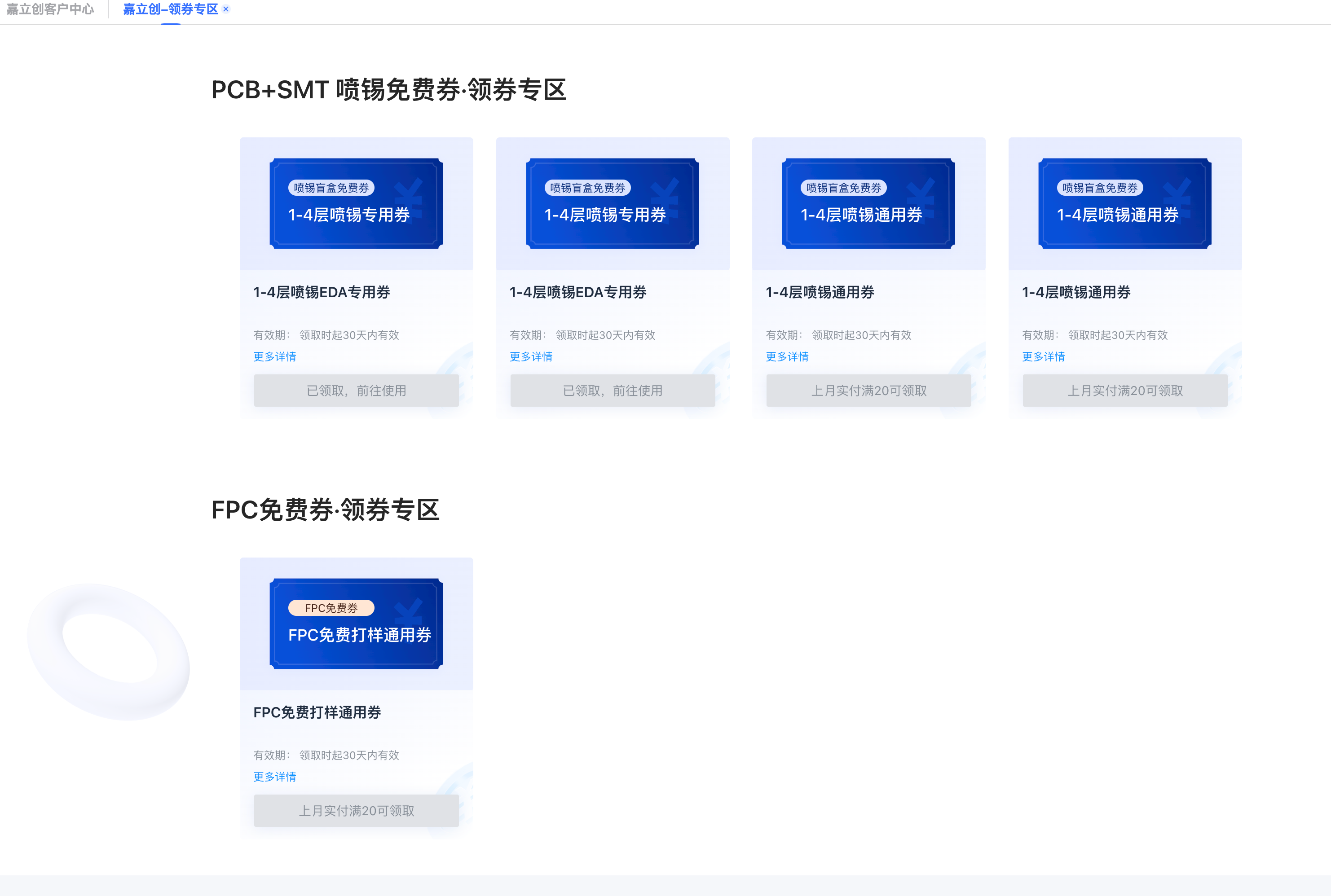Click 上月实付满20可领取 on the rightmost coupon
This screenshot has width=1331, height=896.
point(1125,390)
